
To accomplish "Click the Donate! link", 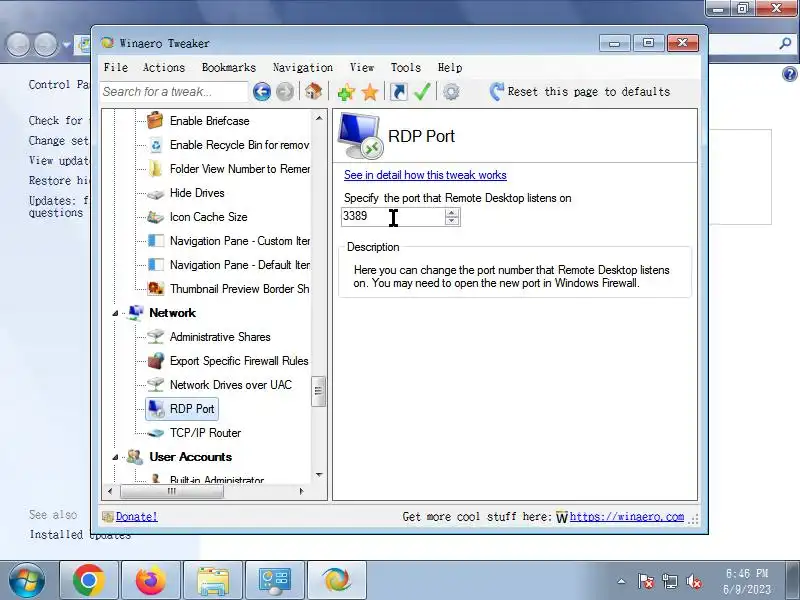I will (136, 516).
